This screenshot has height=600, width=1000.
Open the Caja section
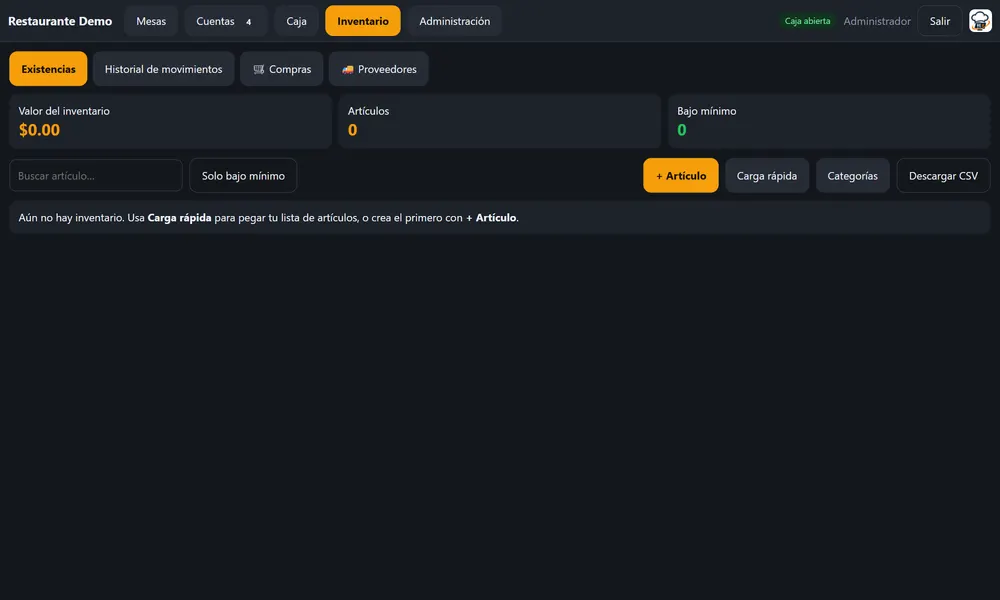click(x=297, y=21)
